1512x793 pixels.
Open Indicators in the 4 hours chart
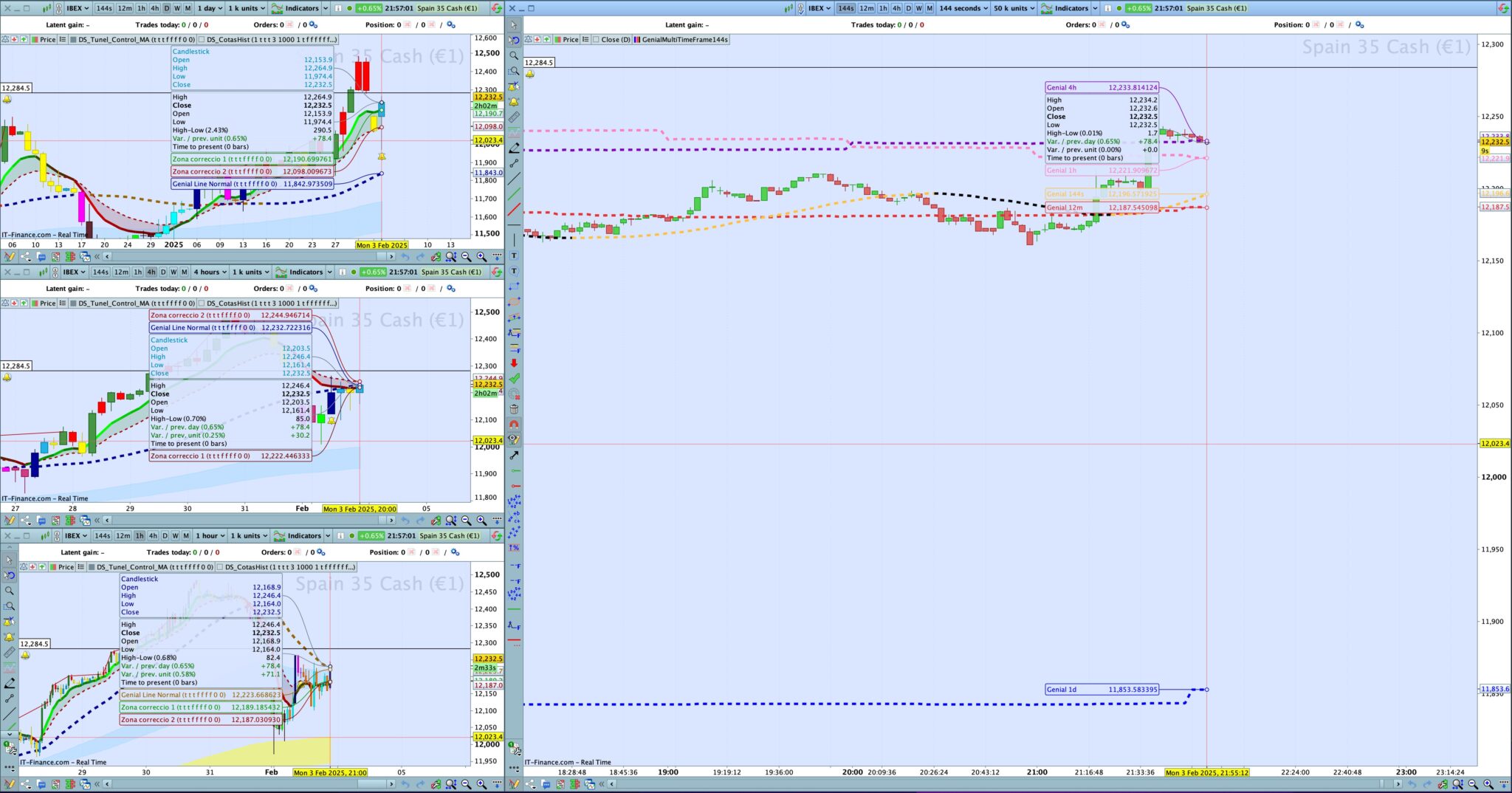(x=299, y=272)
